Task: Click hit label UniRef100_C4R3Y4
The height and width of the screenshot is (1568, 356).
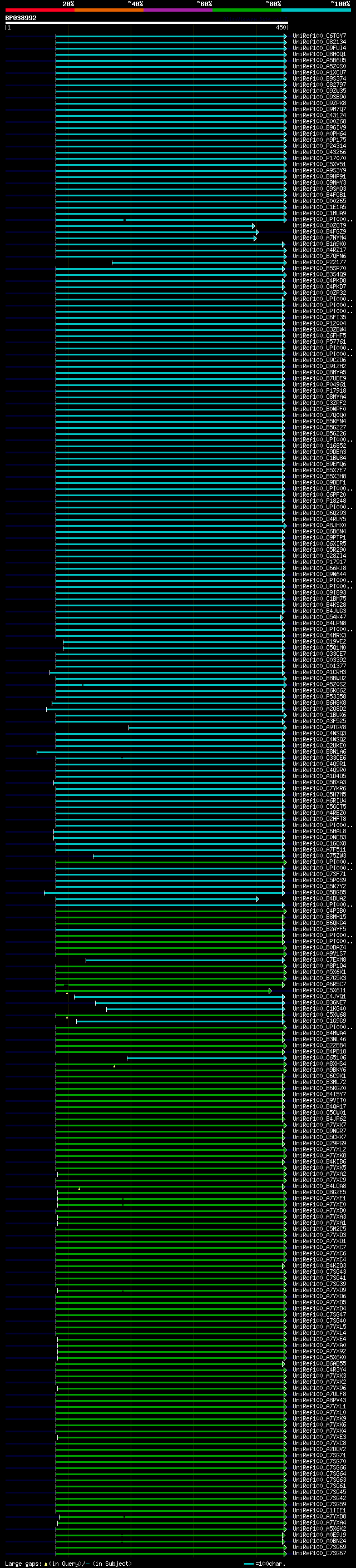Action: click(x=319, y=1369)
